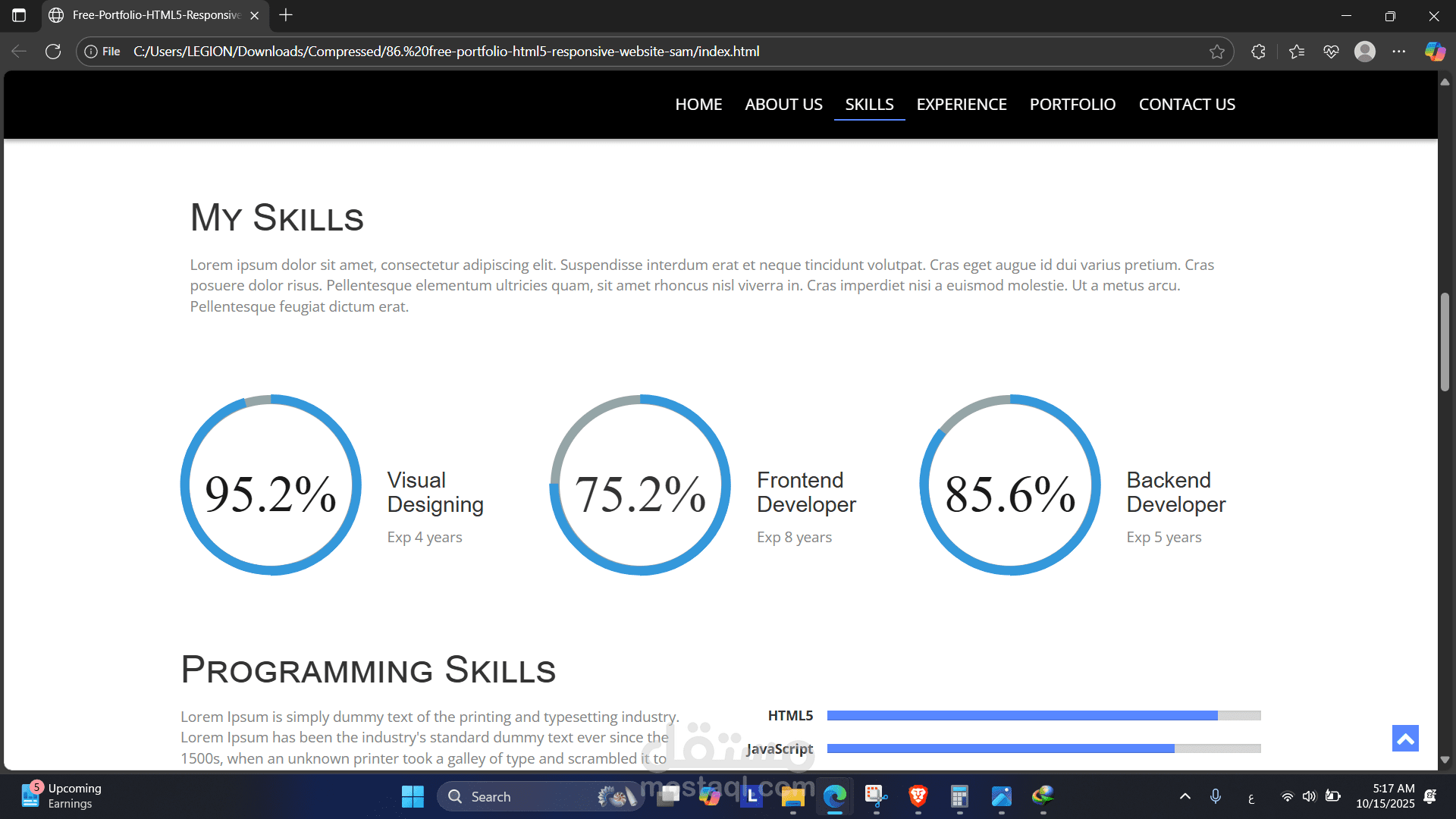Screen dimensions: 1456x819
Task: Click the browser address bar URL
Action: tap(446, 52)
